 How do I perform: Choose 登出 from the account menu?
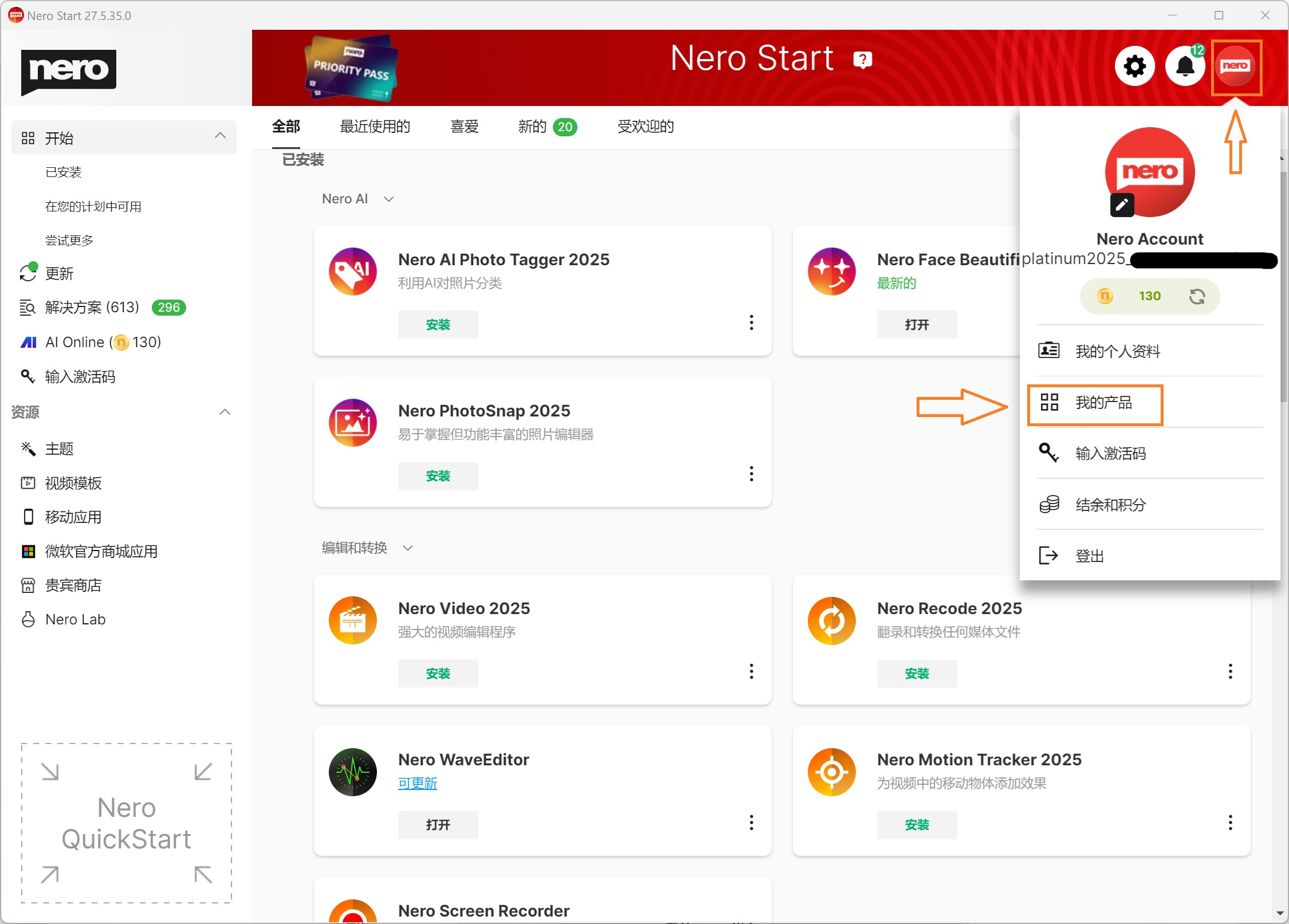tap(1089, 556)
